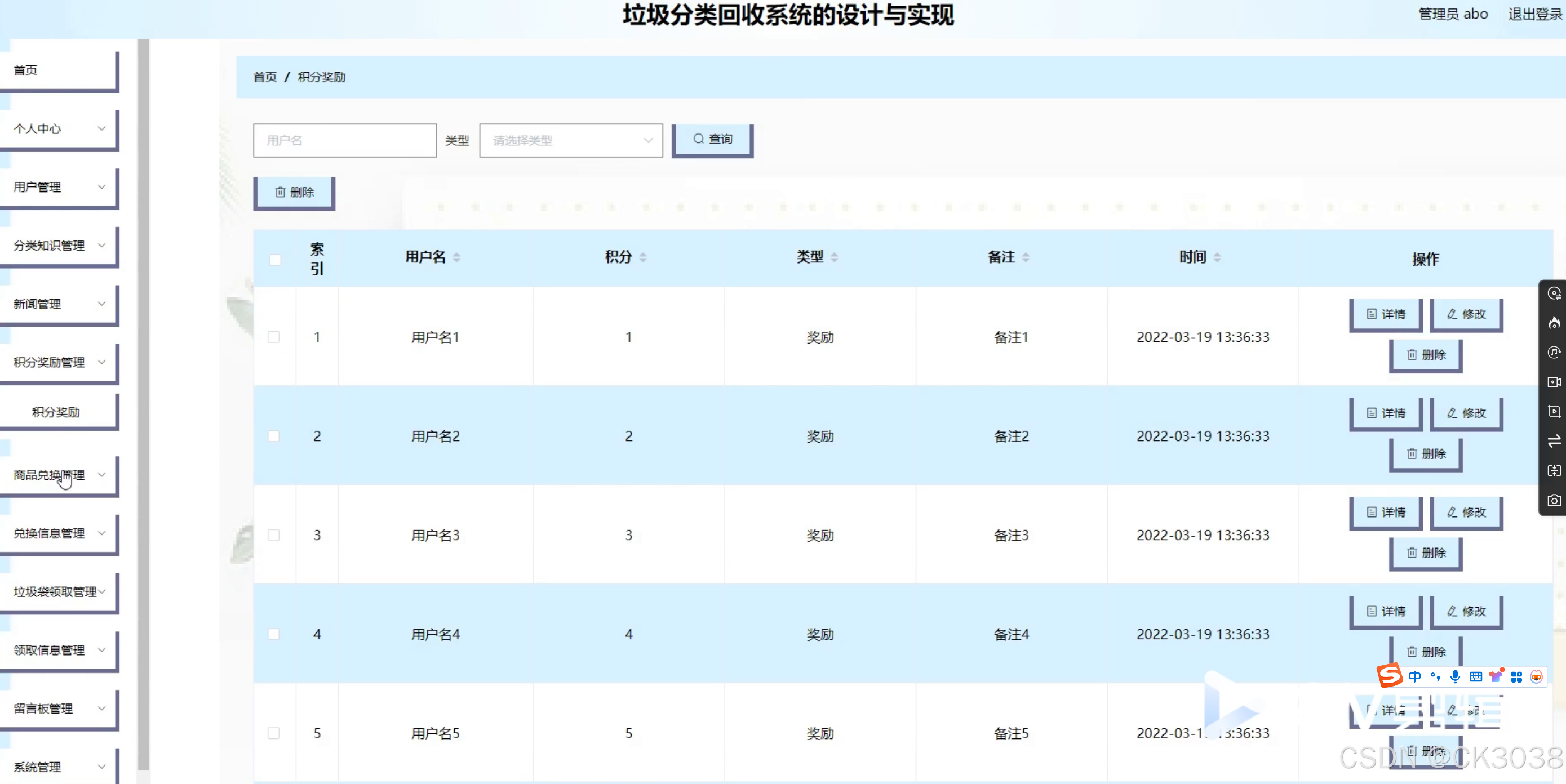Screen dimensions: 1566x784
Task: Check the select-all checkbox in table header
Action: (x=275, y=260)
